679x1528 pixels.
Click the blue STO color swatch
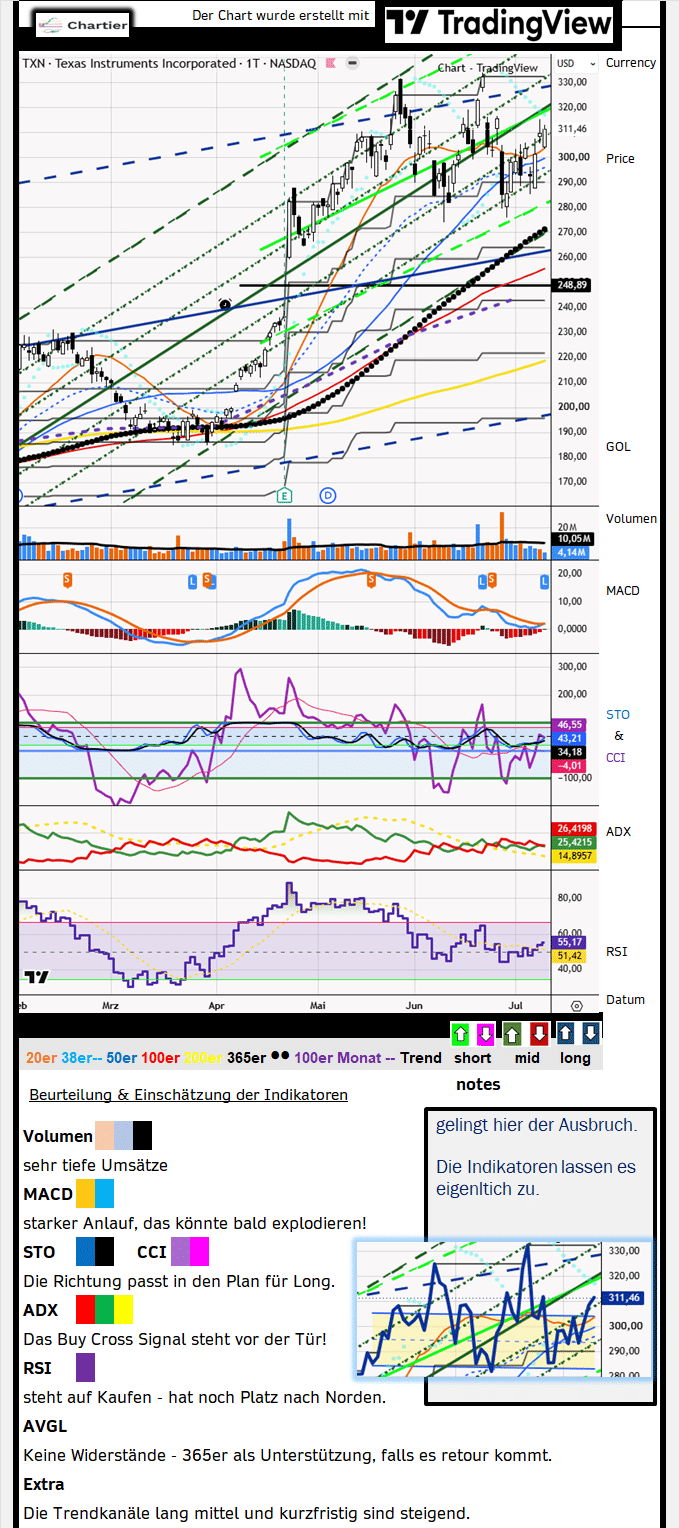[86, 1252]
